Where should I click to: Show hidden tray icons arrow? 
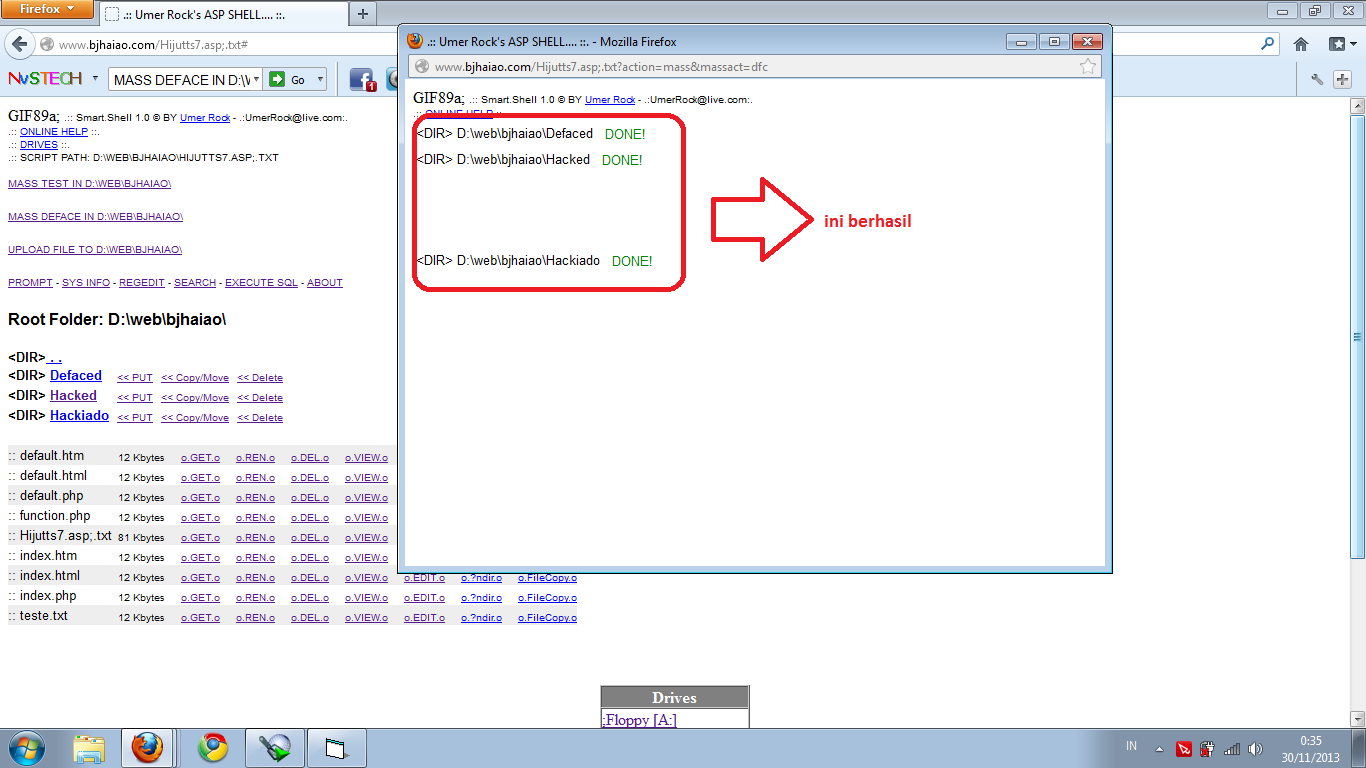tap(1159, 749)
